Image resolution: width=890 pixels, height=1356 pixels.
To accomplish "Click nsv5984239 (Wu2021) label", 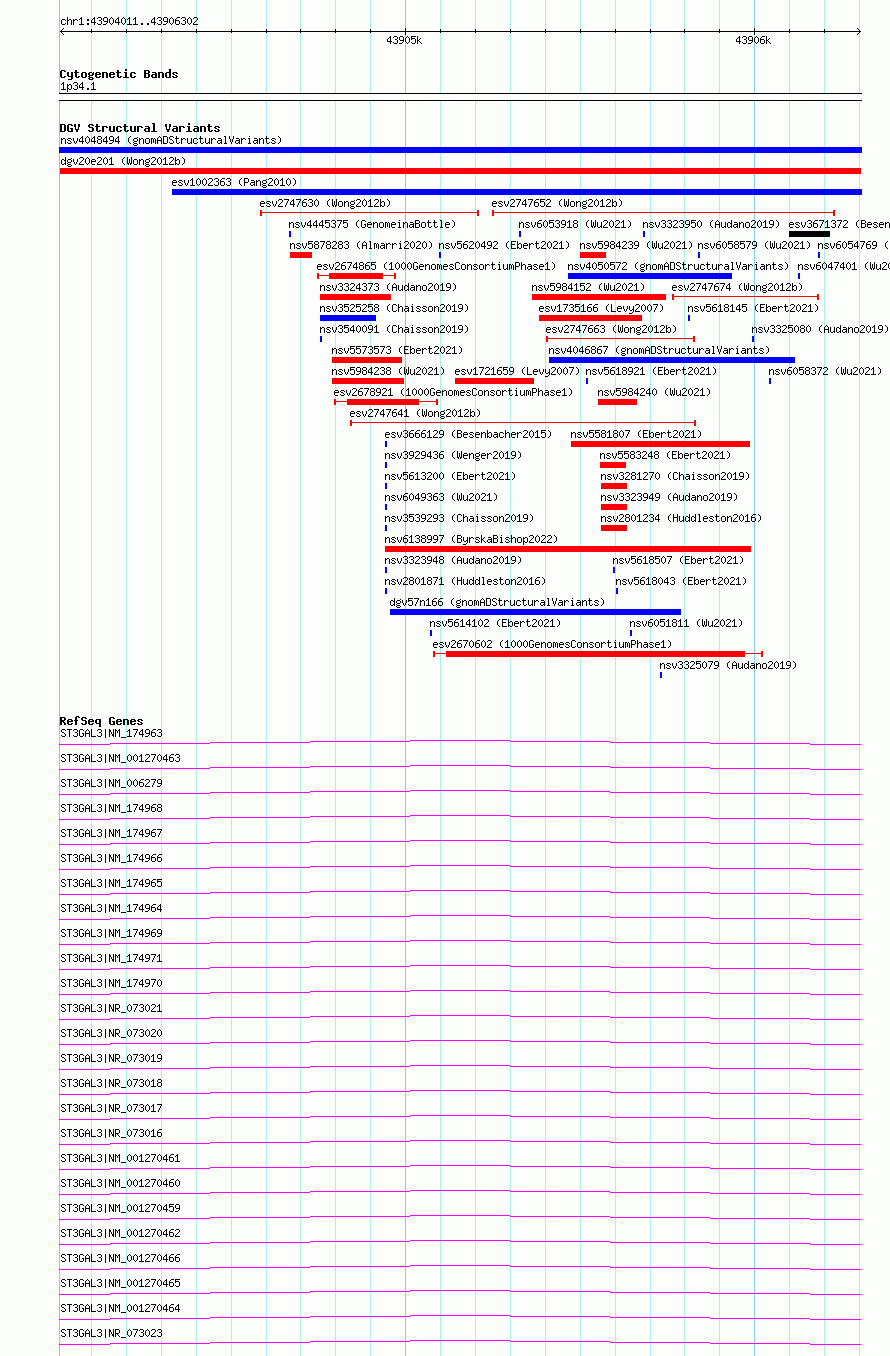I will pos(637,245).
